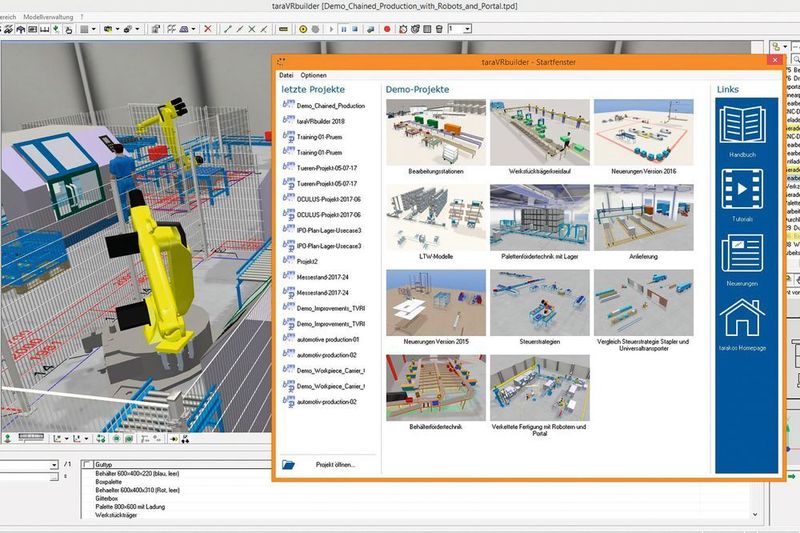Expand the arrow beside the blue trapezoid icon

point(193,29)
